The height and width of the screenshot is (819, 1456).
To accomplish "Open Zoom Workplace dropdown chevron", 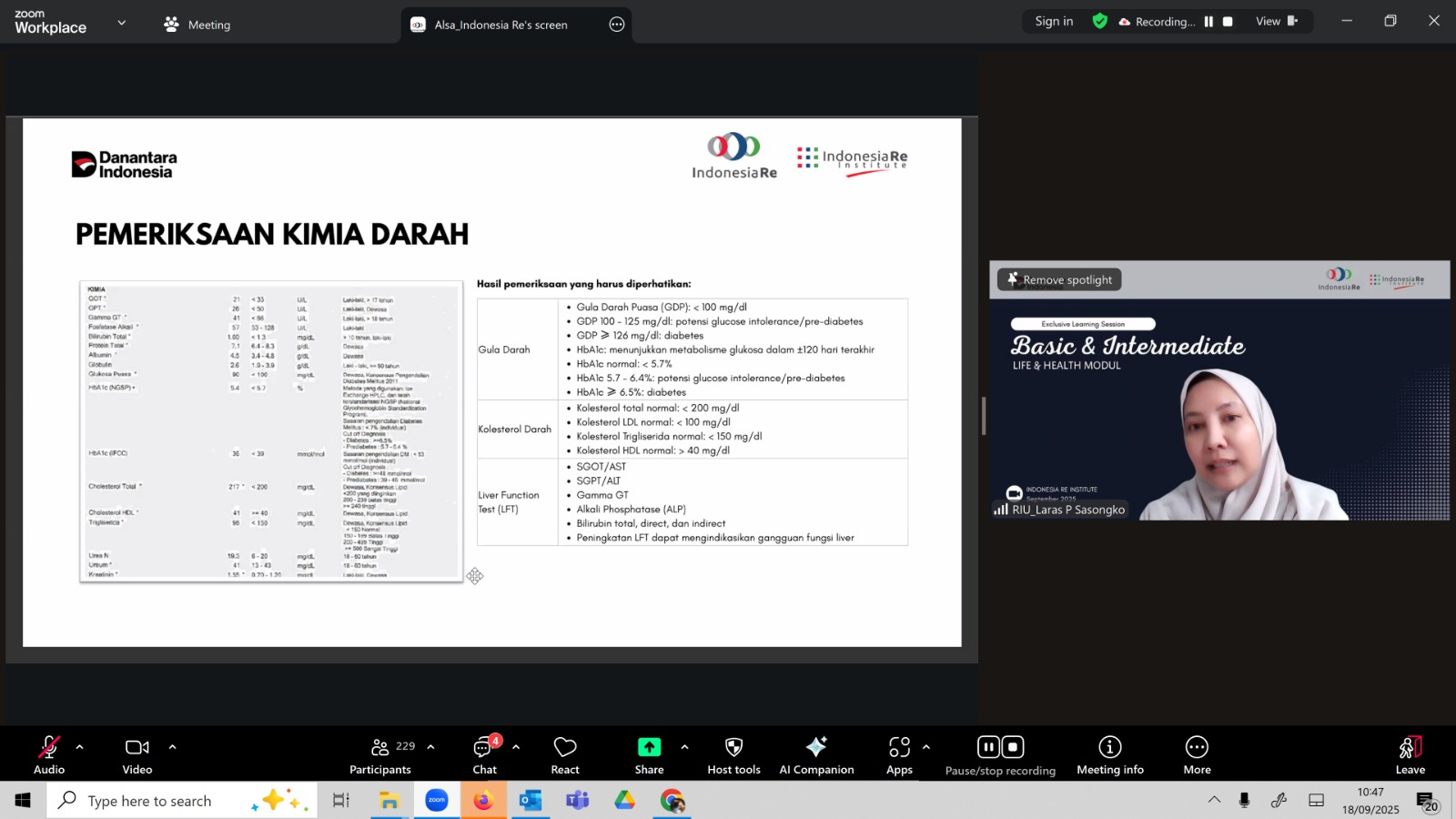I will pos(122,23).
